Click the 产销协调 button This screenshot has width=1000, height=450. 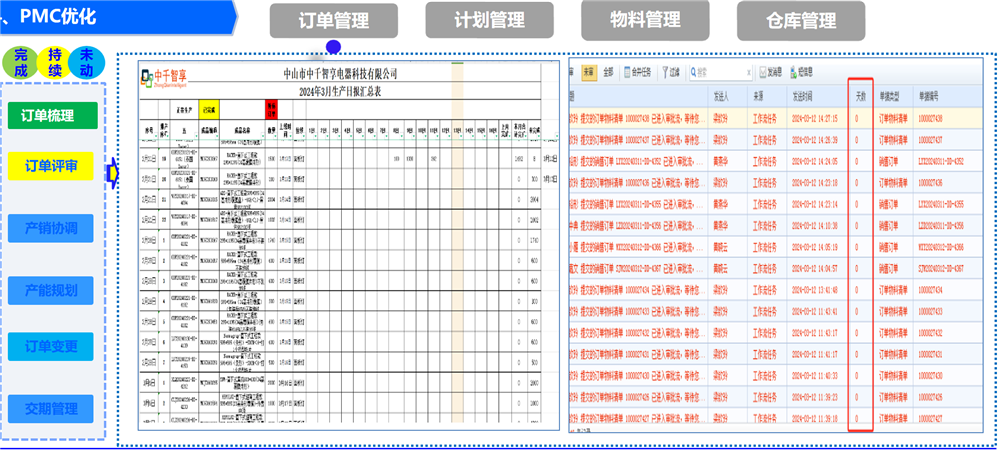tap(51, 228)
